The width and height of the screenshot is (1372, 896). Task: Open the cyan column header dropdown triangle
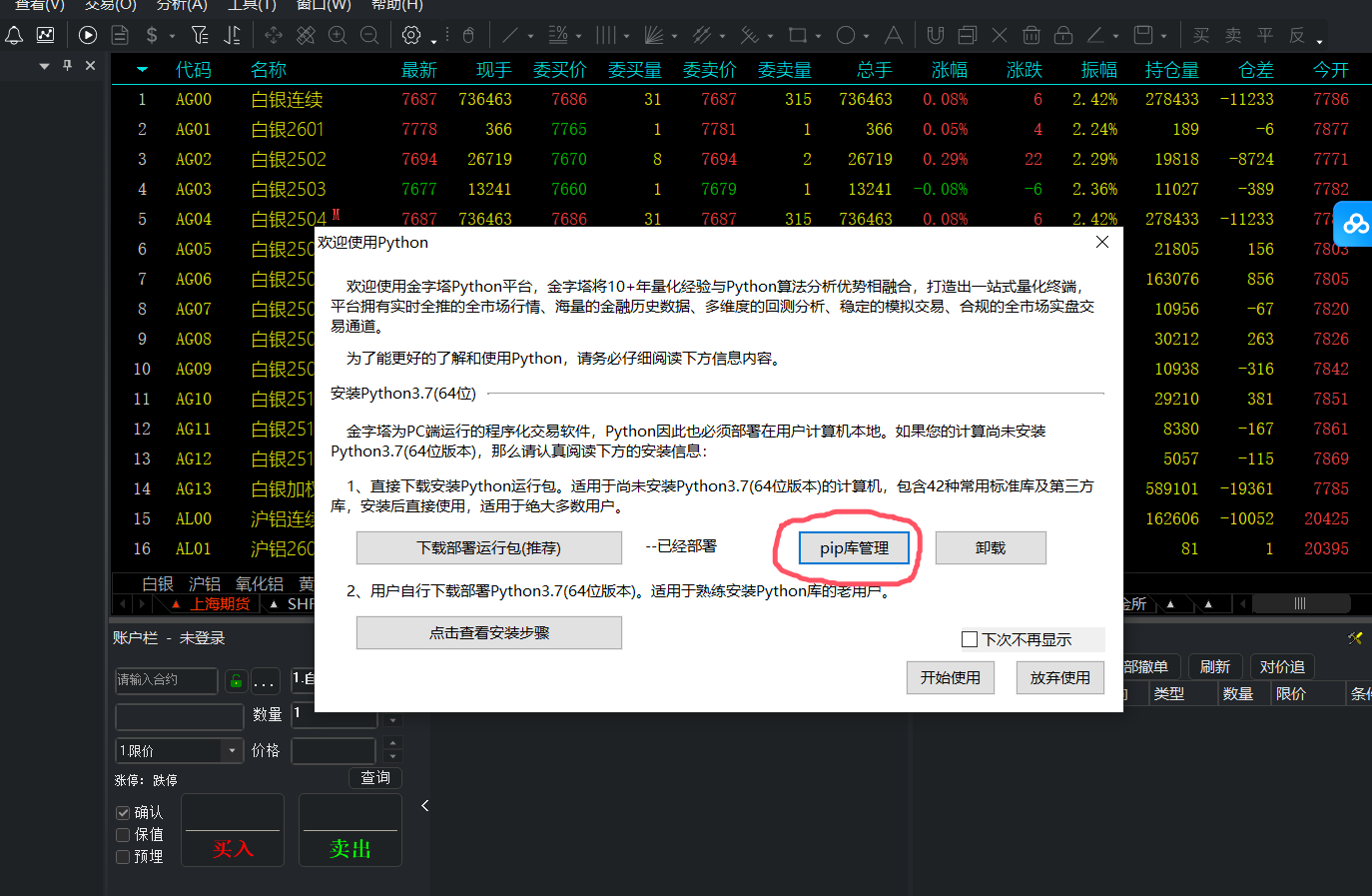[x=142, y=70]
